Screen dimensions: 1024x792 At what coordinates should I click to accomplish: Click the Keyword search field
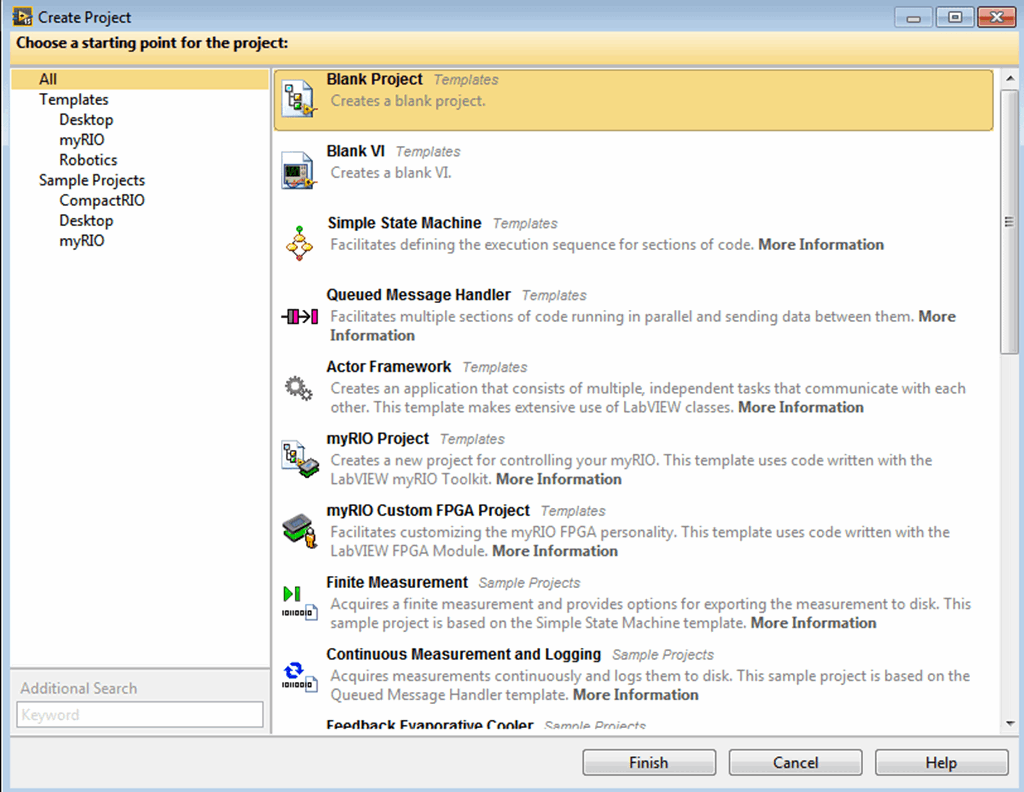coord(139,714)
